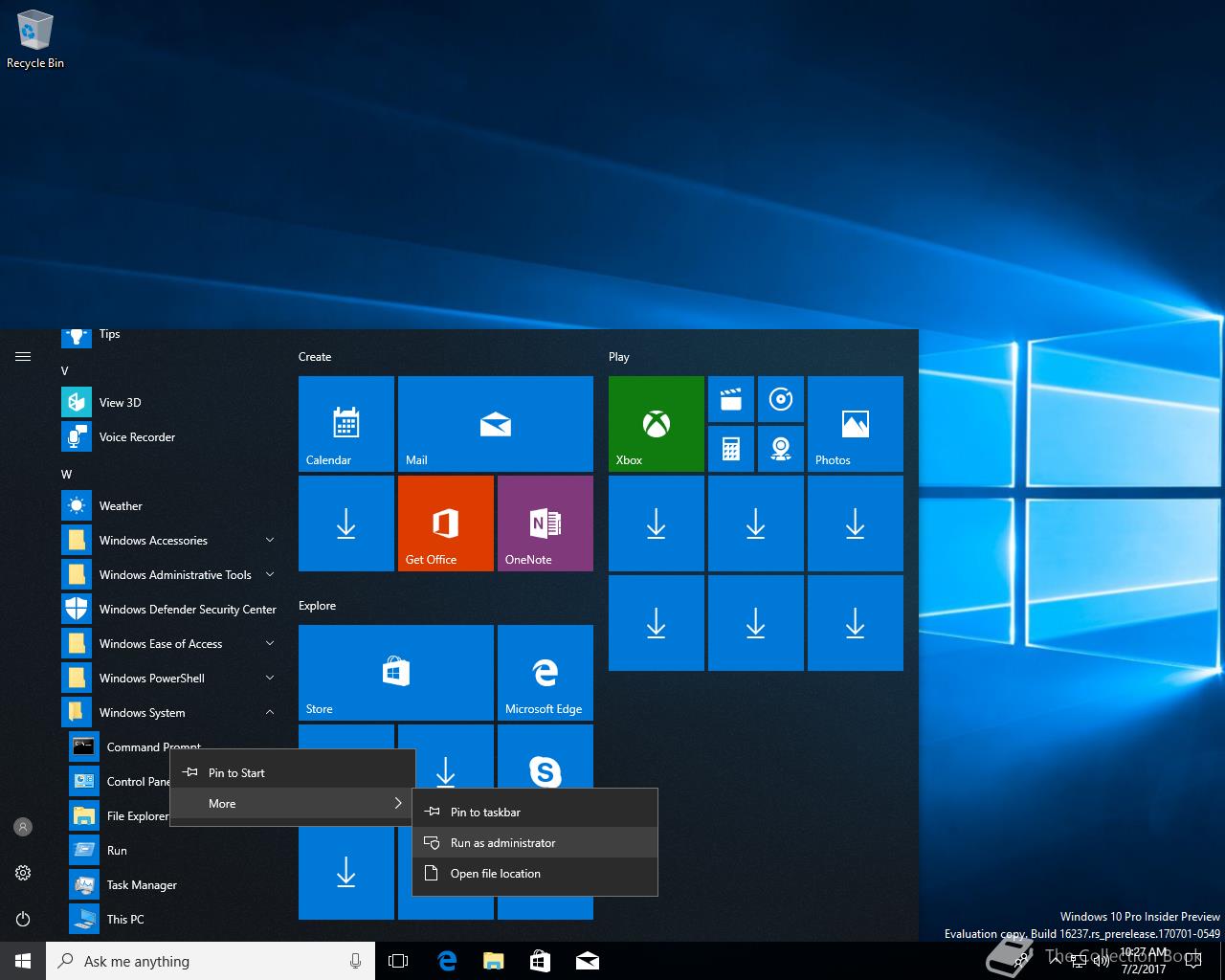Click the hamburger menu in Start

[23, 356]
